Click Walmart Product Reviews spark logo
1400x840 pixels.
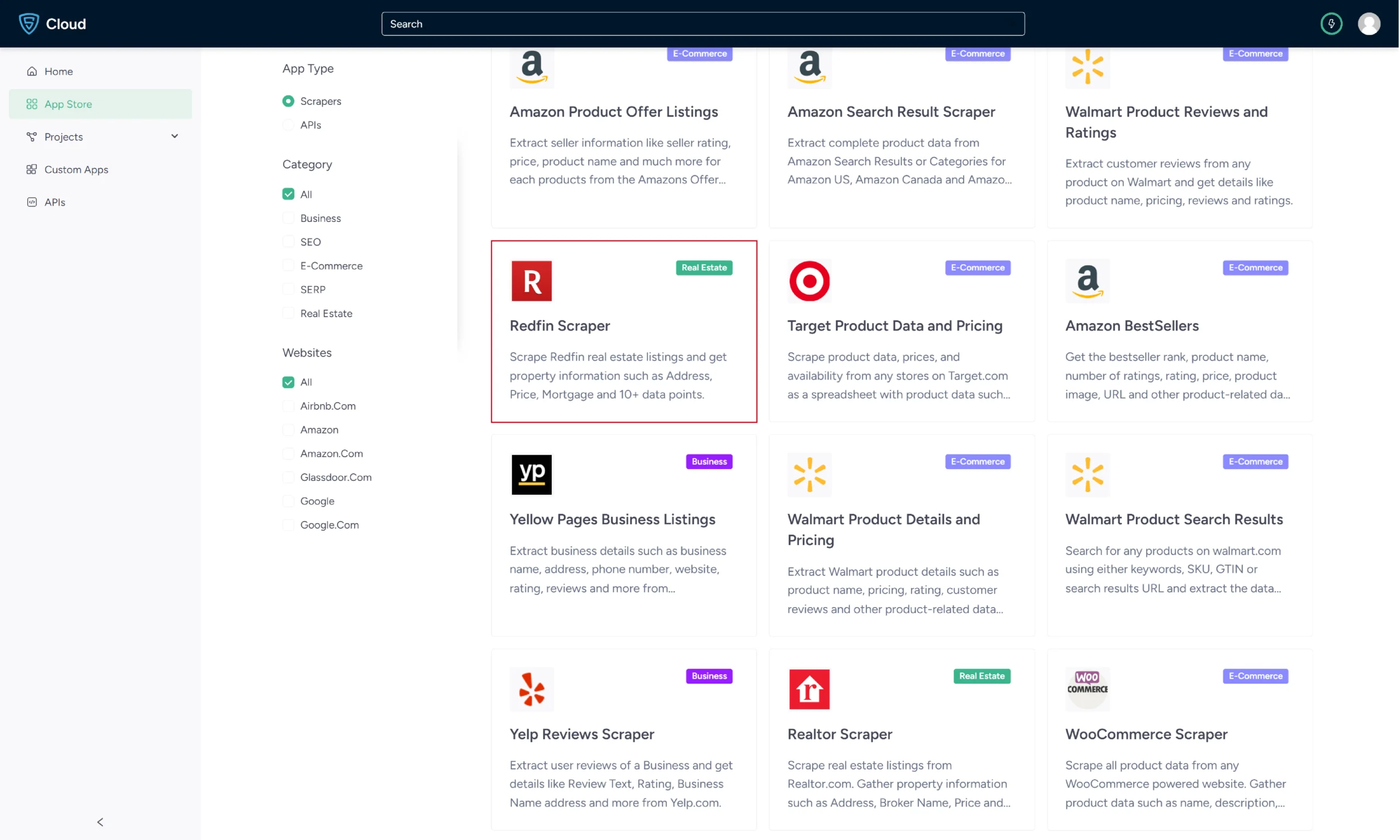pos(1087,67)
